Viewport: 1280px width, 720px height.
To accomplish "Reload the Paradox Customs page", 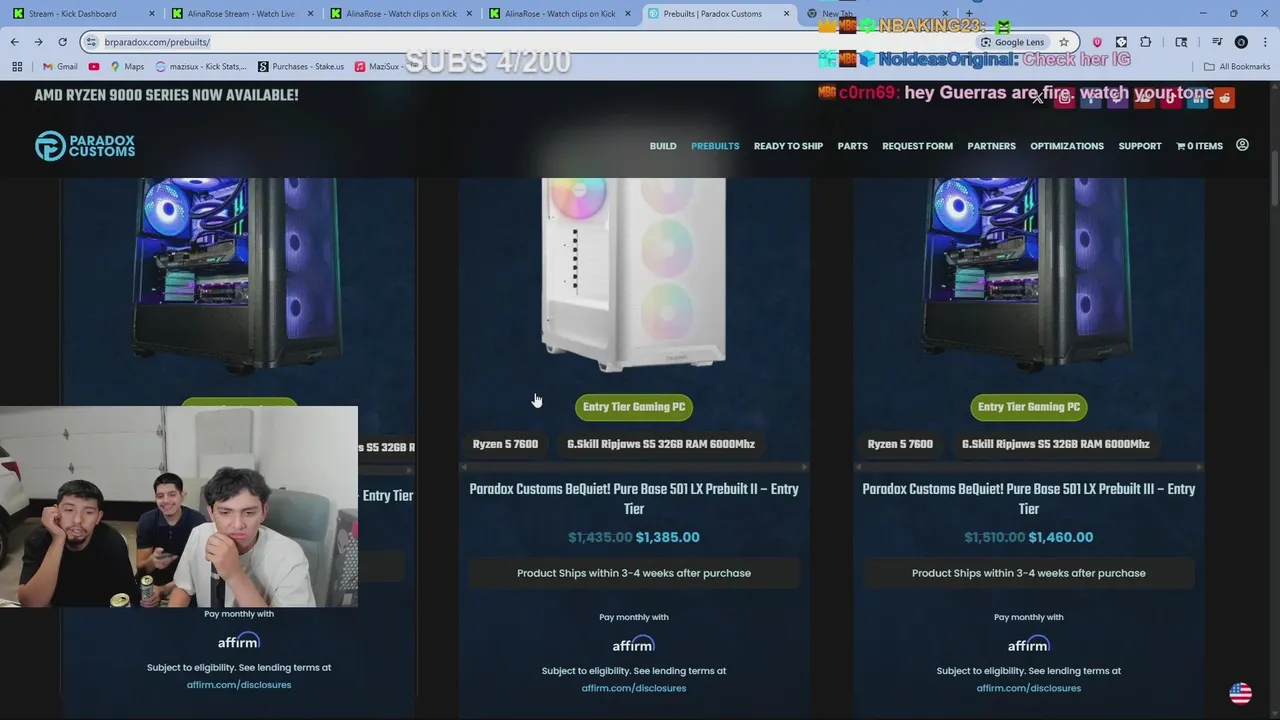I will tap(62, 42).
